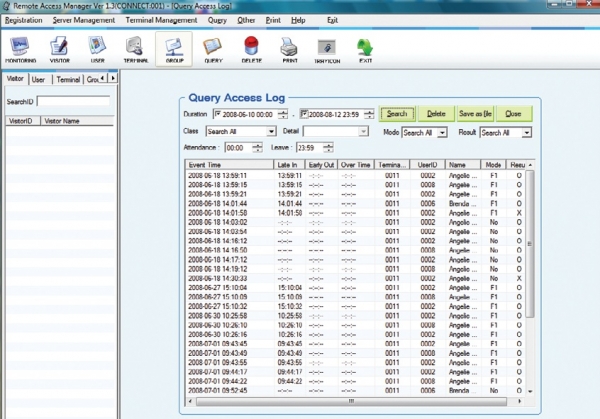This screenshot has height=419, width=600.
Task: Open the Terminal toolbar icon
Action: (136, 47)
